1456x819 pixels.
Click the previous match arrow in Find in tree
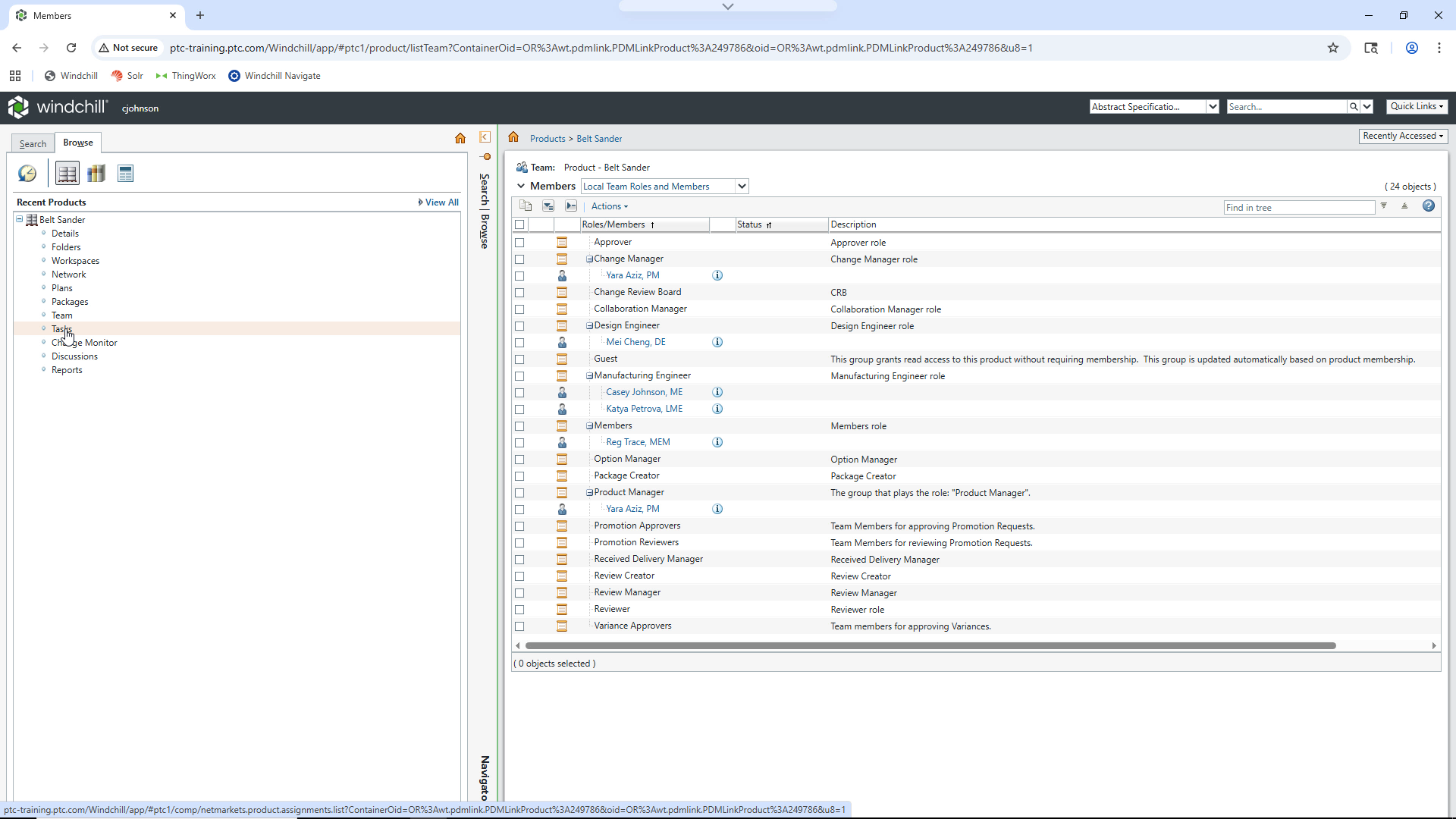click(x=1404, y=206)
